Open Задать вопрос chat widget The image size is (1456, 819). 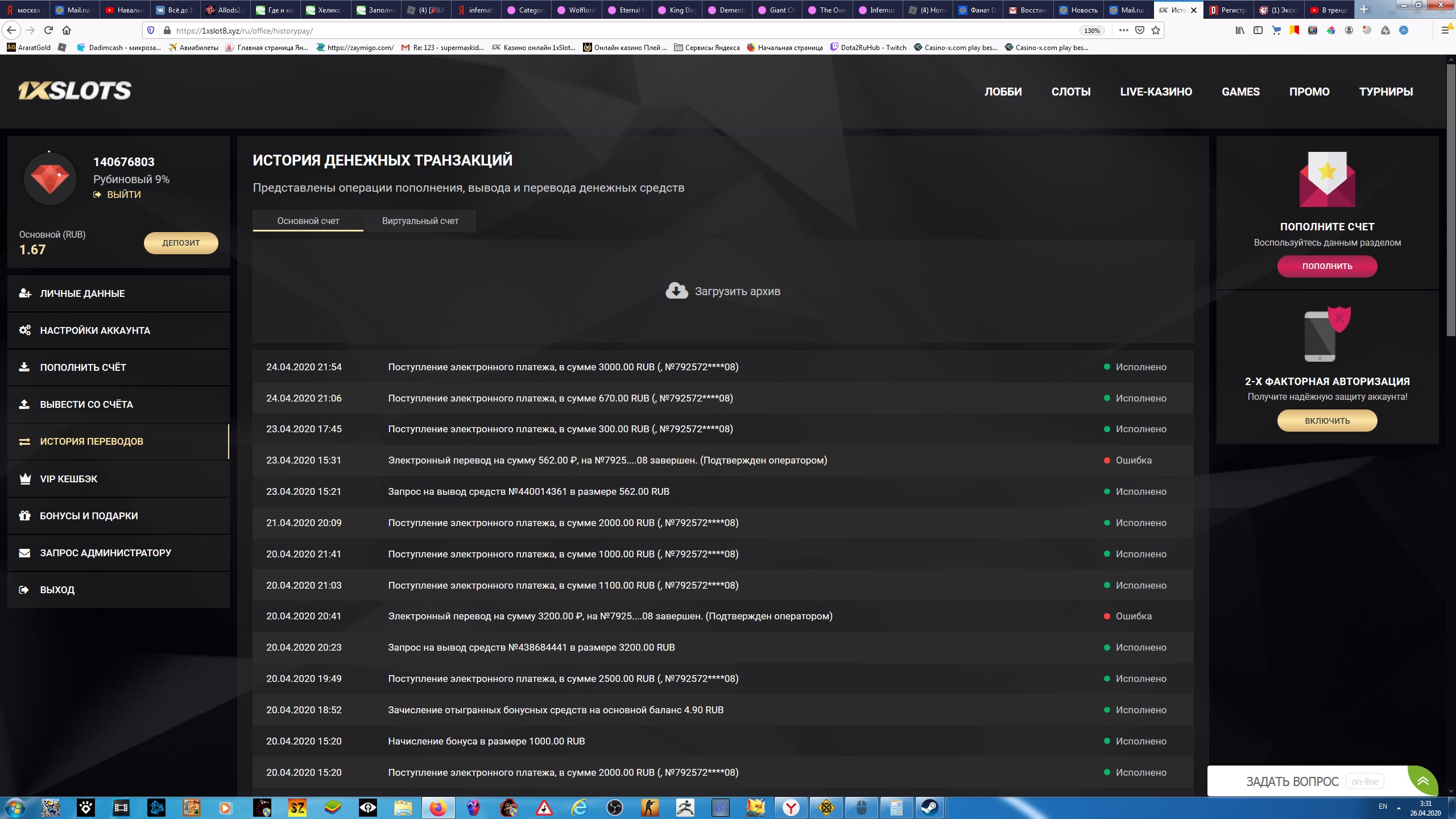[1292, 781]
